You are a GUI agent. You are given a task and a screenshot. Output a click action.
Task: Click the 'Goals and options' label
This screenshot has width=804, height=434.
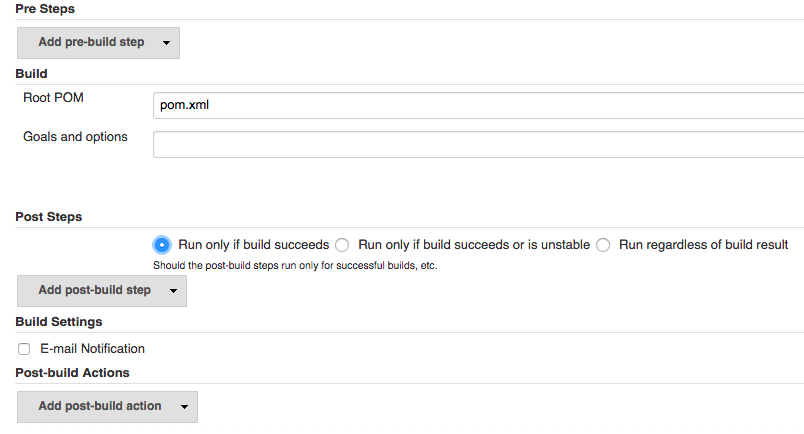75,136
